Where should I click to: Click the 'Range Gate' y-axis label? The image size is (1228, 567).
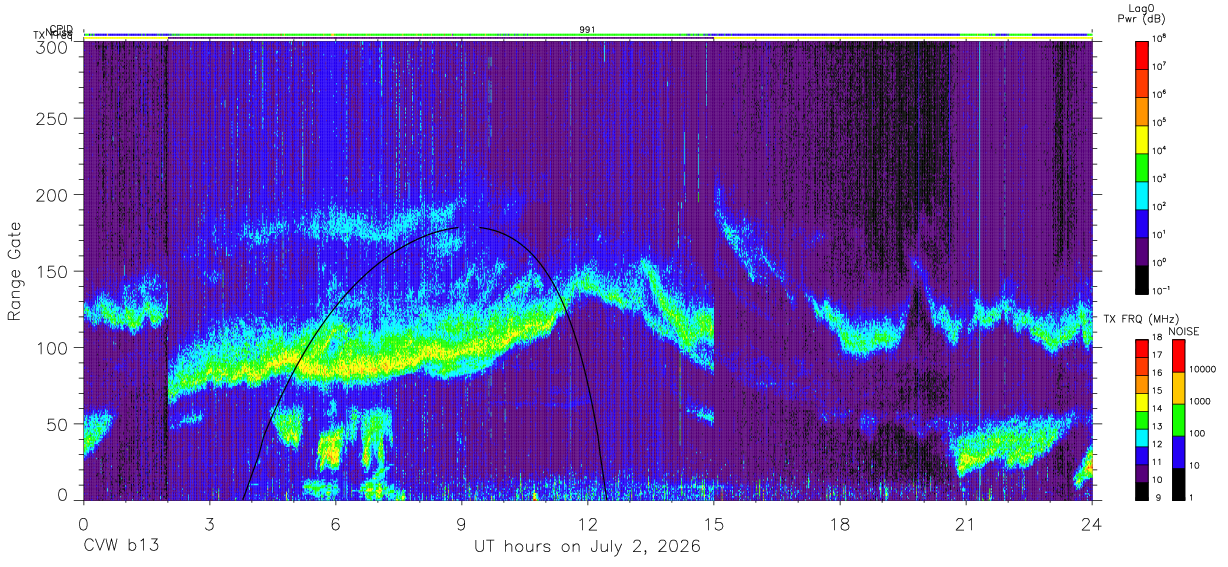point(15,271)
